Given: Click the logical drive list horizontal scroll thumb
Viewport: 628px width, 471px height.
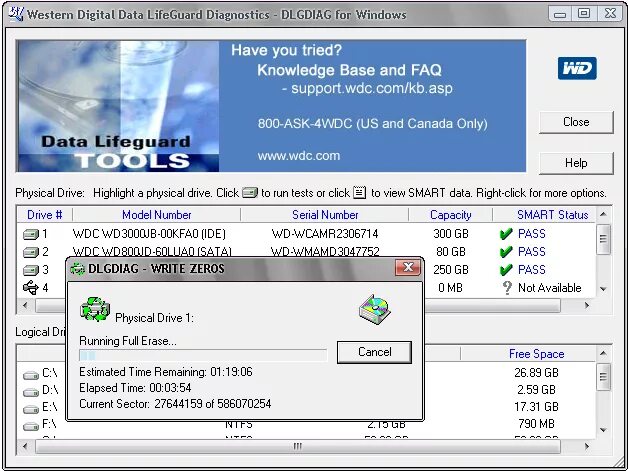Looking at the screenshot, I should coord(298,446).
